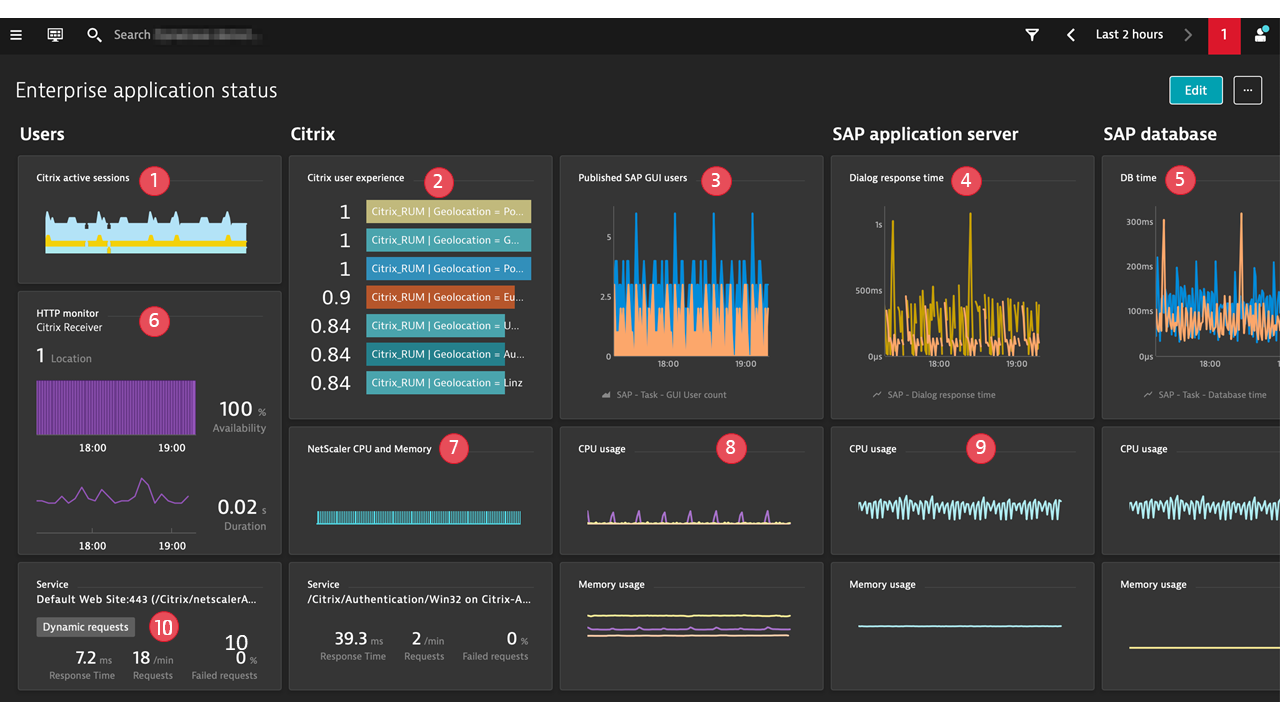Open the SAP database CPU usage tile
The width and height of the screenshot is (1280, 720).
(x=1191, y=490)
